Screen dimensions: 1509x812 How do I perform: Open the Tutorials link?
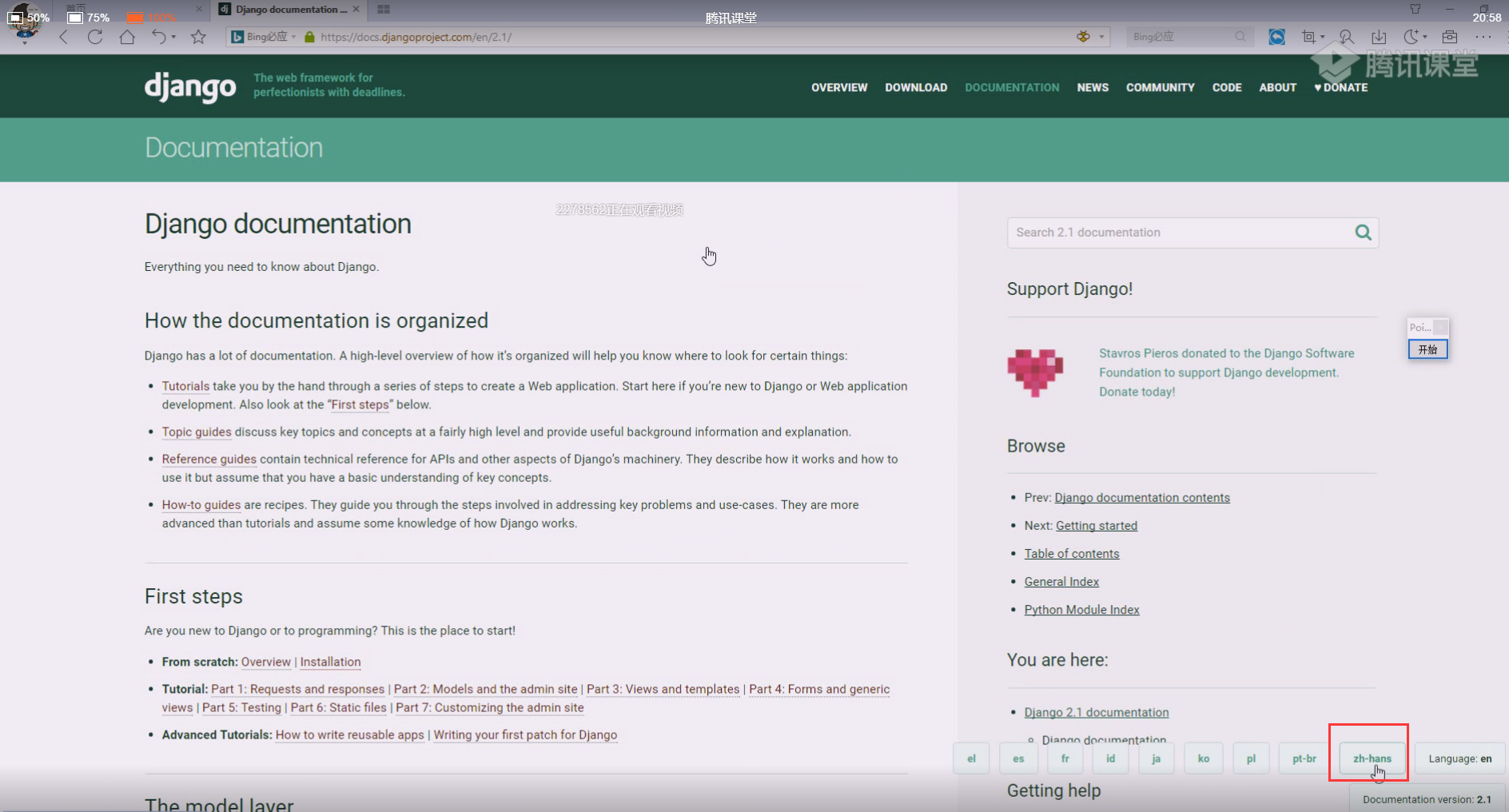[x=185, y=386]
